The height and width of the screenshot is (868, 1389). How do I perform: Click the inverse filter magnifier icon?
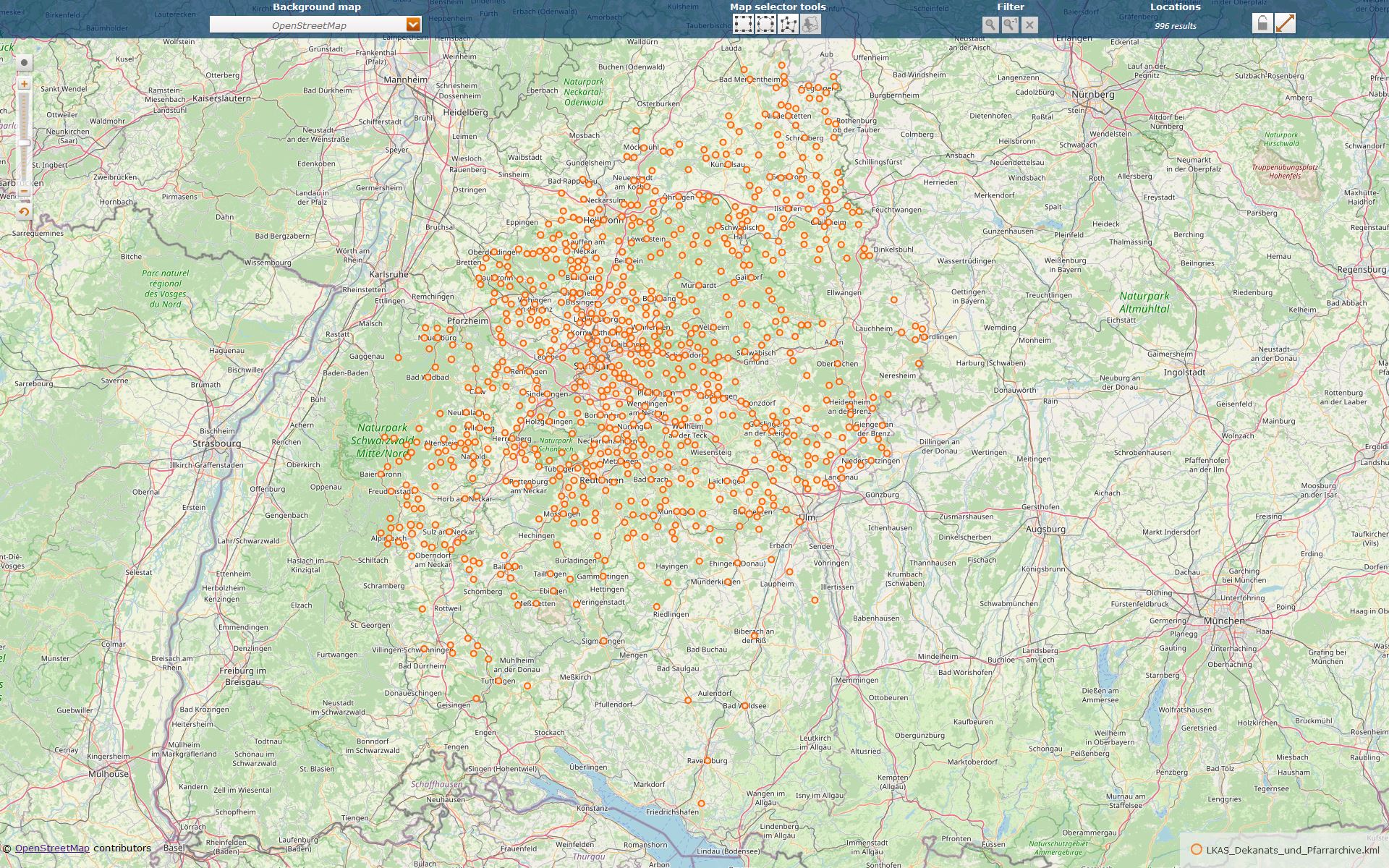tap(1010, 25)
